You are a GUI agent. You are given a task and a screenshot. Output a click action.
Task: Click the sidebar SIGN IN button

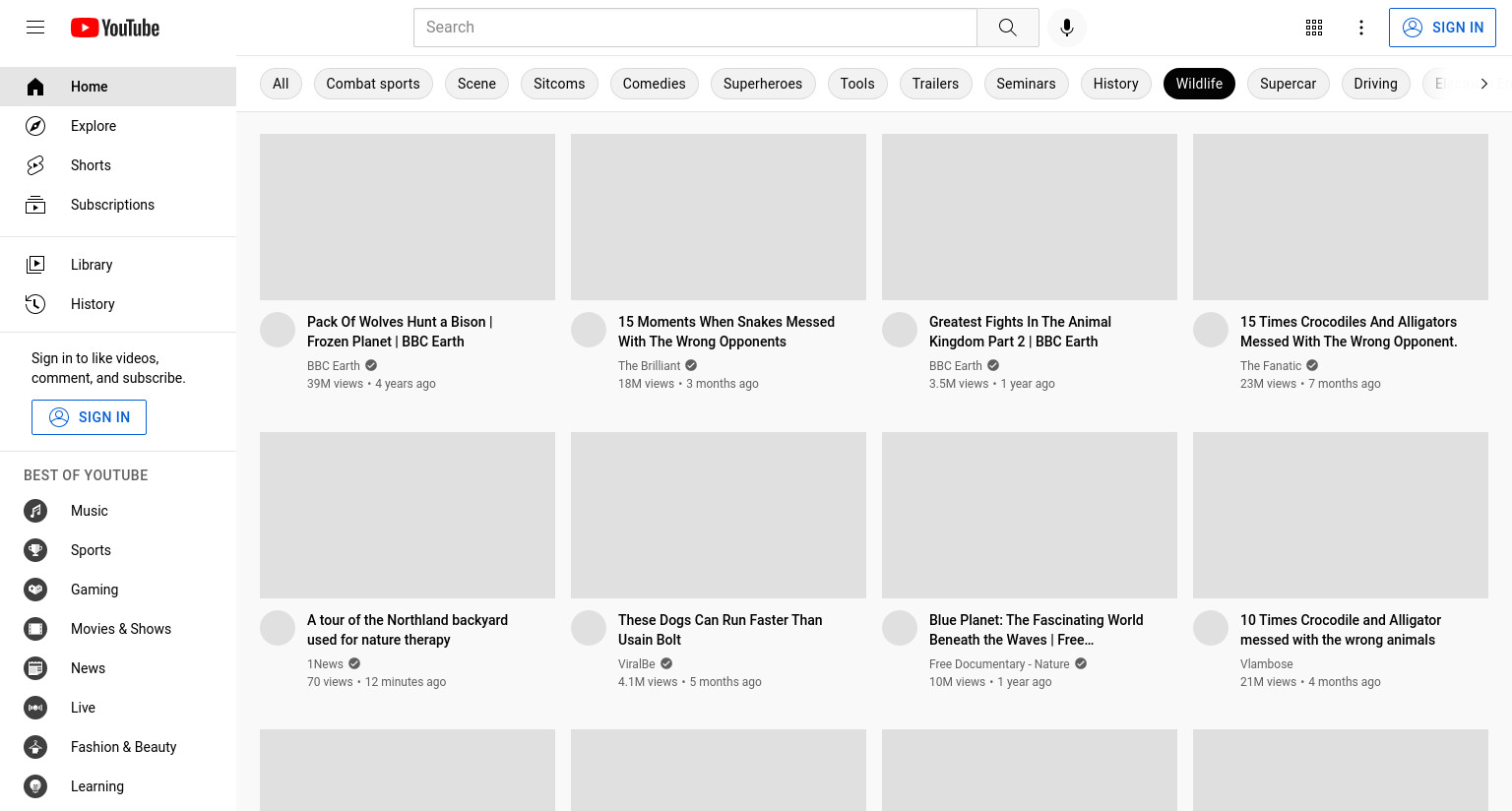[x=89, y=417]
